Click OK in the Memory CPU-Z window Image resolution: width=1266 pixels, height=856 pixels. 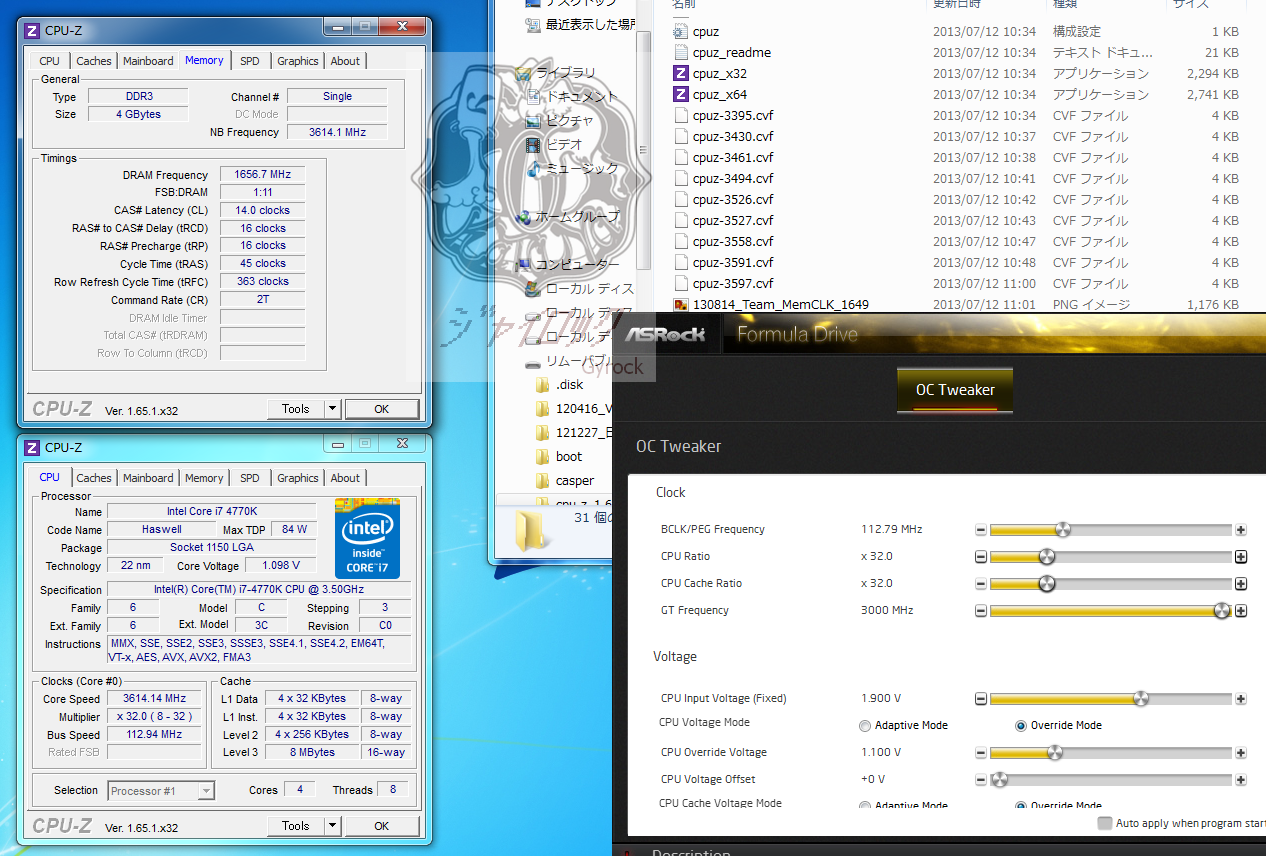click(381, 409)
